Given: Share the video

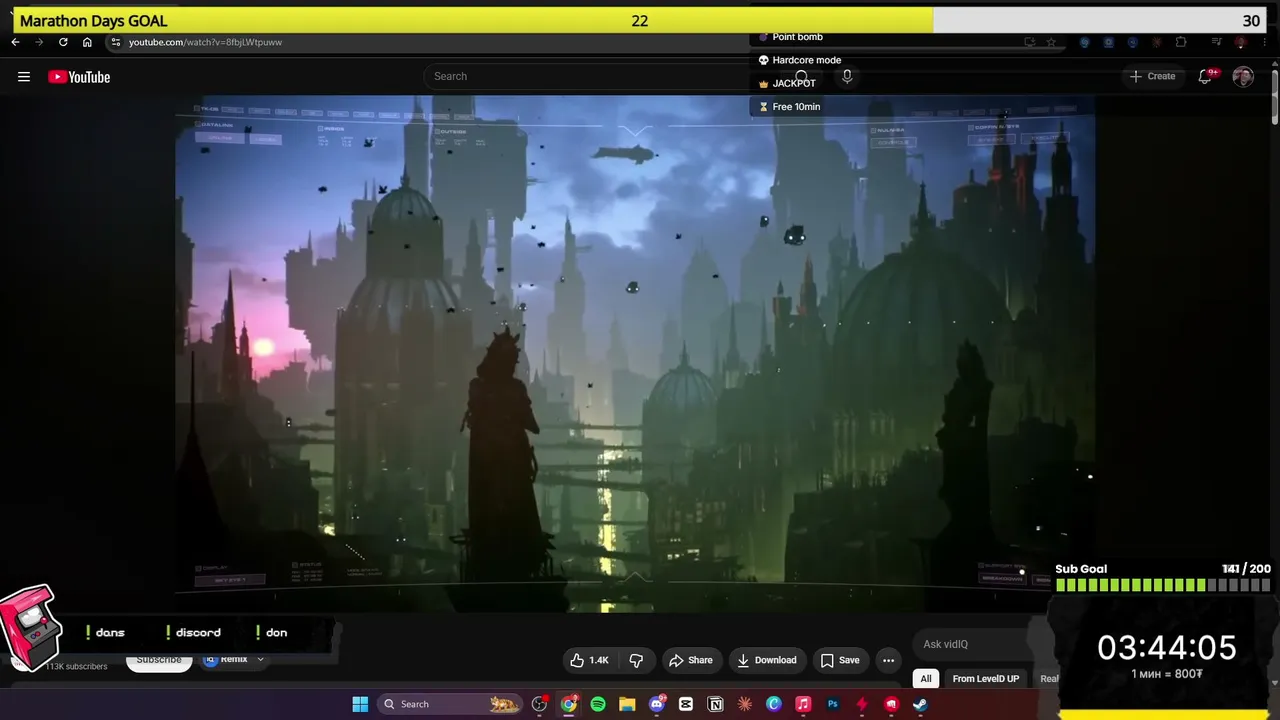Looking at the screenshot, I should [x=691, y=660].
